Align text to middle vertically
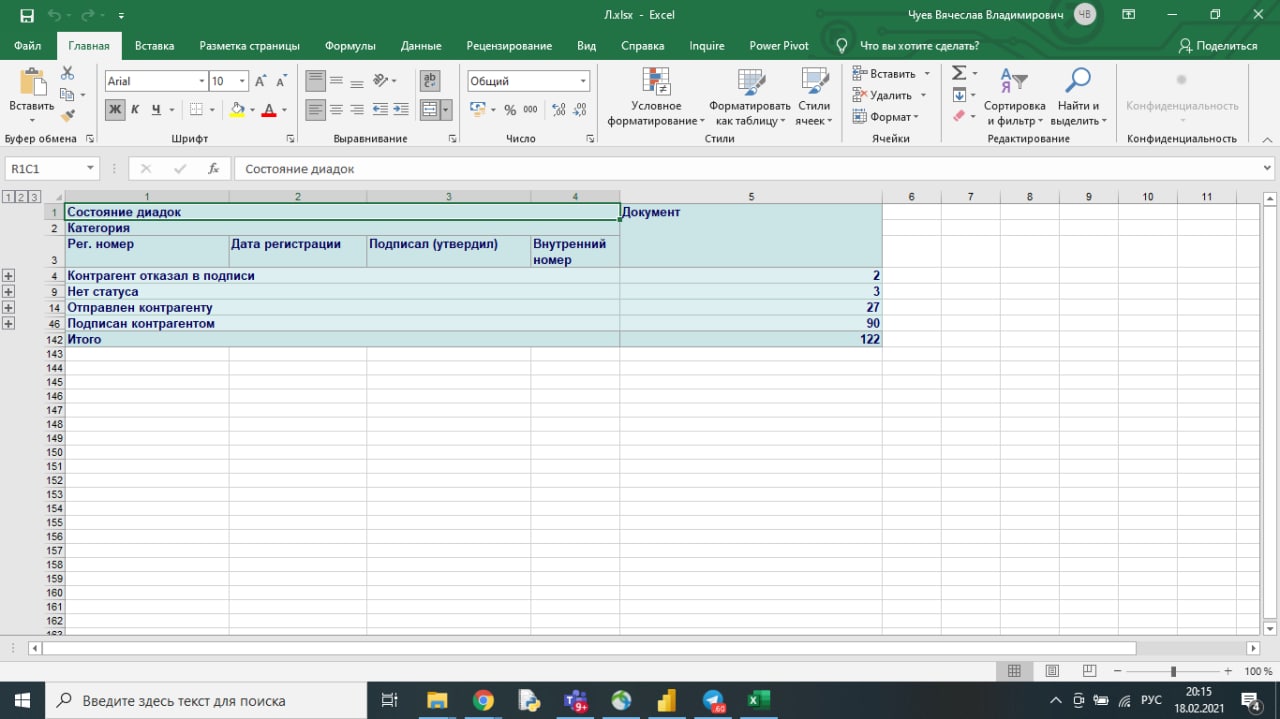 [337, 81]
